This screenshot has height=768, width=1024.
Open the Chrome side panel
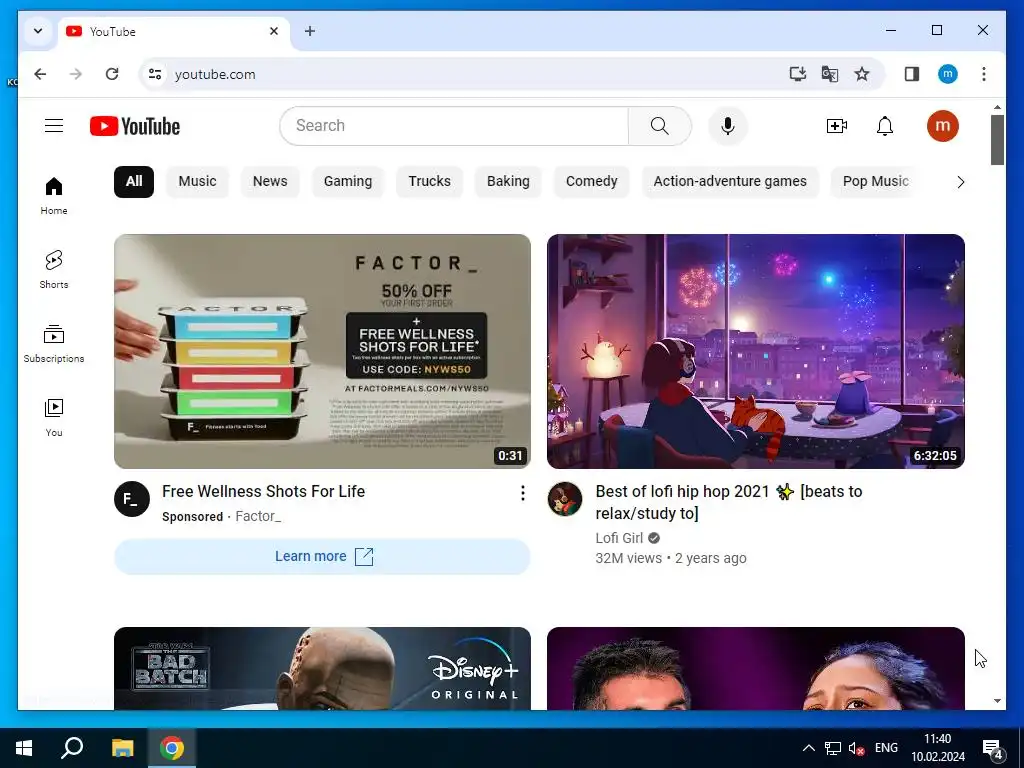[x=912, y=74]
